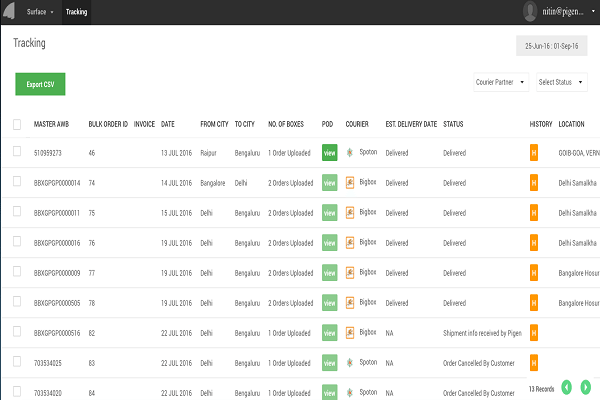Image resolution: width=600 pixels, height=400 pixels.
Task: Open the date range picker 25-Jun-16 : 01-Sep-16
Action: click(x=552, y=46)
